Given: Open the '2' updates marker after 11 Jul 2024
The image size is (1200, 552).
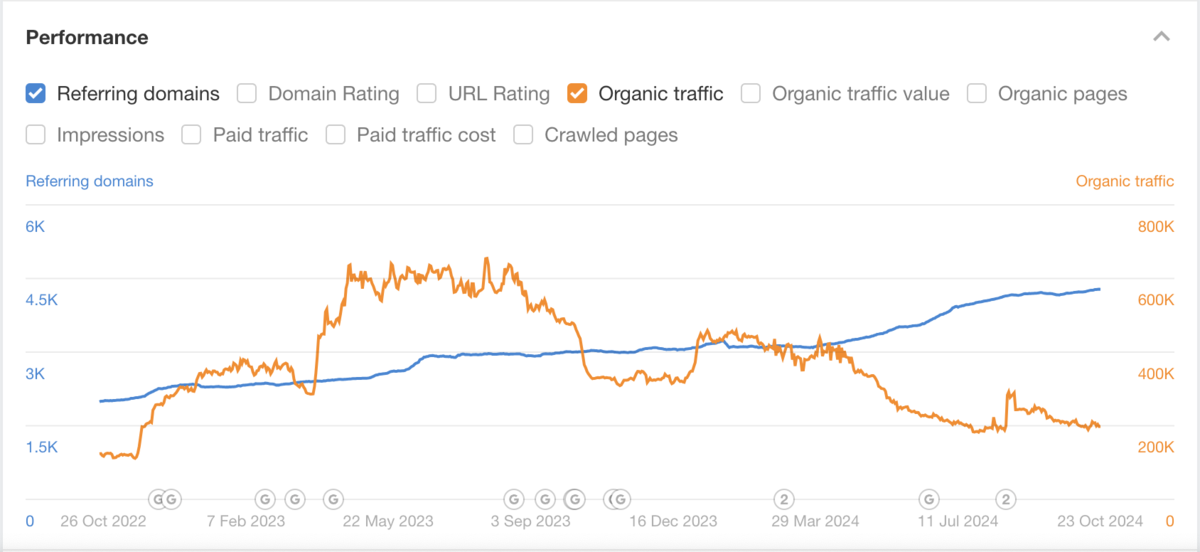Looking at the screenshot, I should point(1006,498).
